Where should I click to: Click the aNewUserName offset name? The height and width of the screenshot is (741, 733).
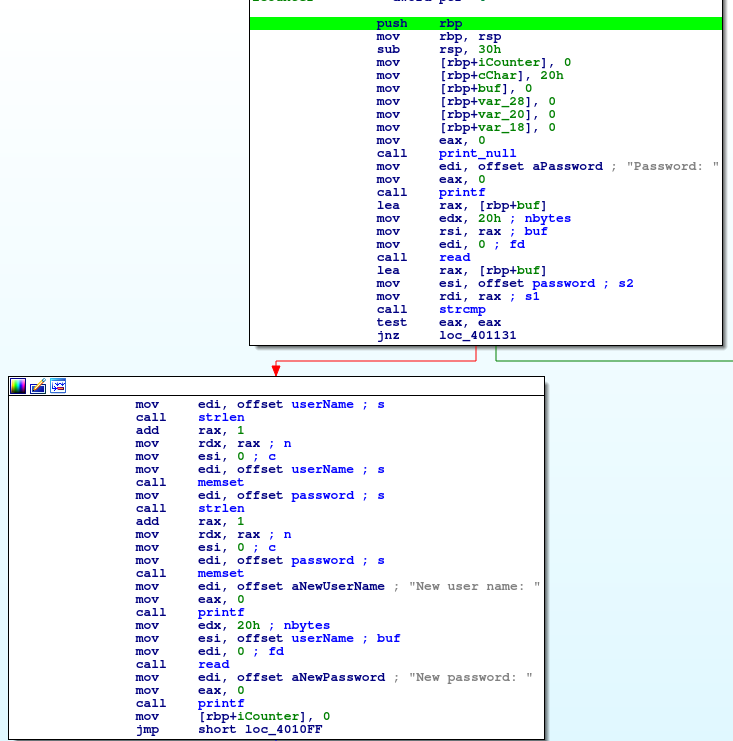pyautogui.click(x=338, y=586)
